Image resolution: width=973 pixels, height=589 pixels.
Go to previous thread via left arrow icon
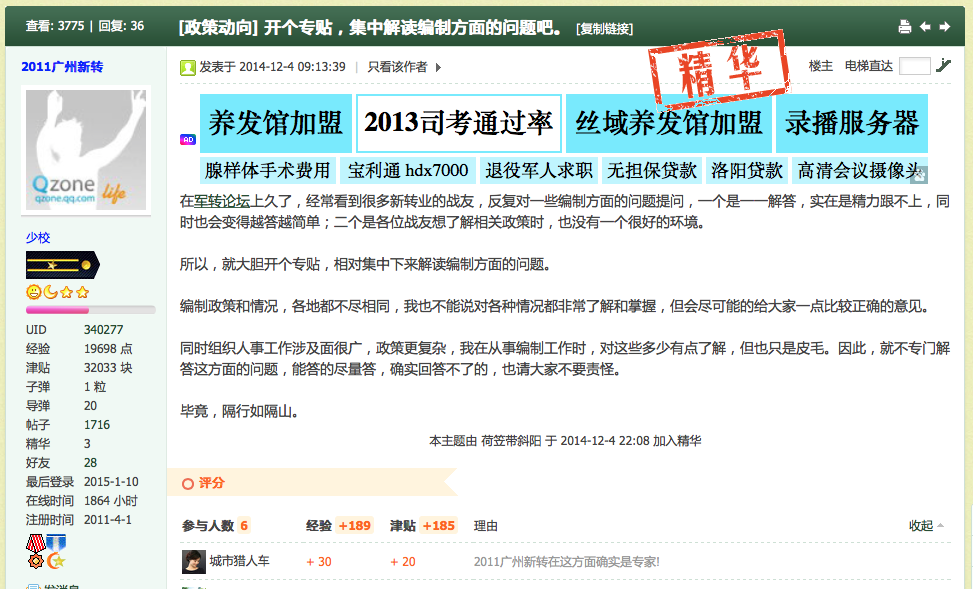coord(926,26)
